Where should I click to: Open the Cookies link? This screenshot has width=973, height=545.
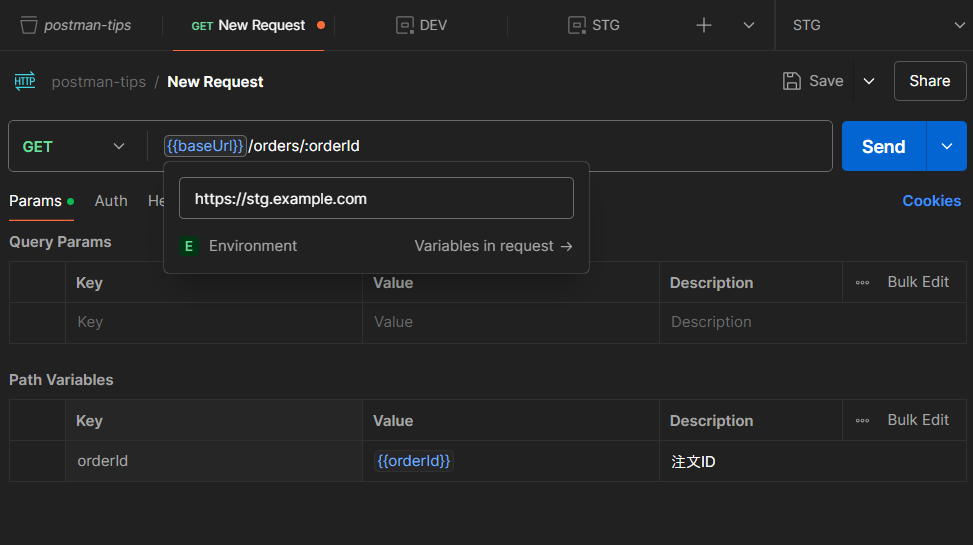point(931,201)
